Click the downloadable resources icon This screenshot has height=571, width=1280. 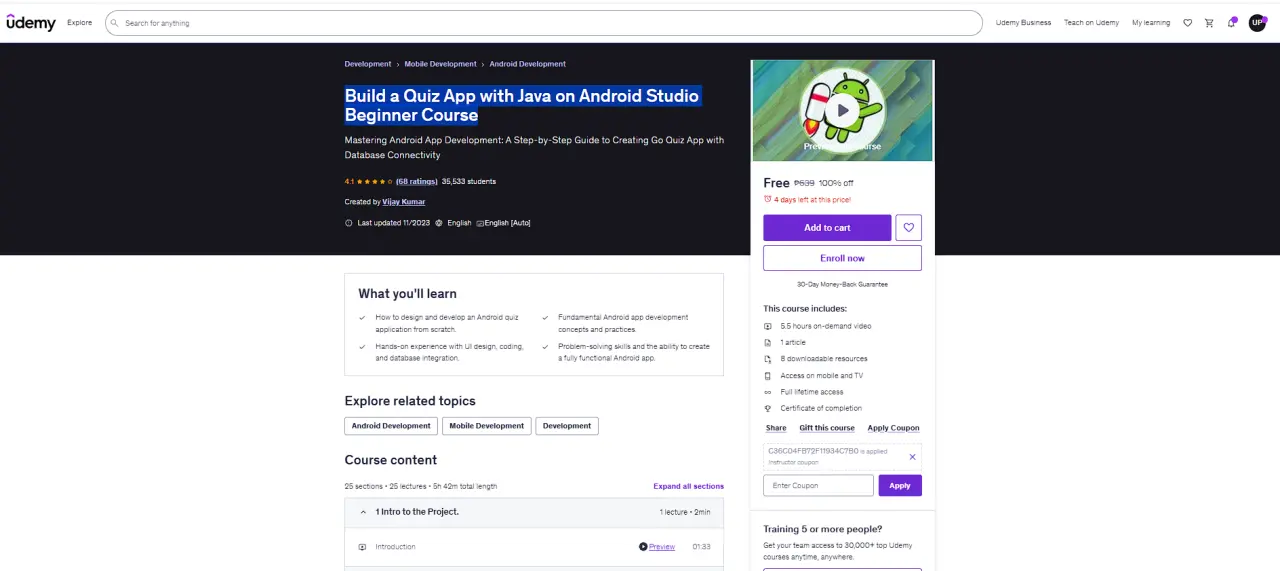click(768, 359)
